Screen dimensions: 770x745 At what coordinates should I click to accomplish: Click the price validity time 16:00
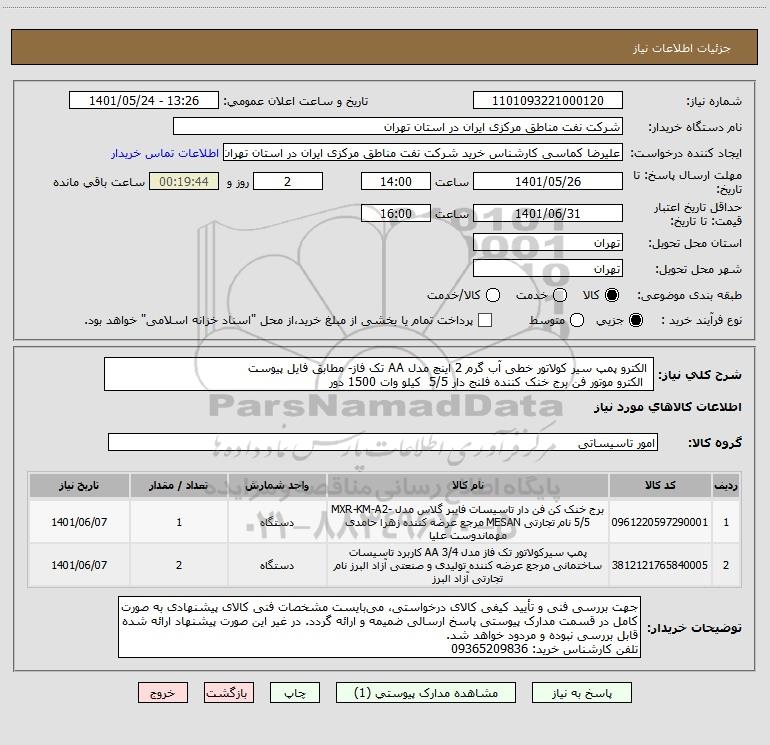pyautogui.click(x=396, y=213)
